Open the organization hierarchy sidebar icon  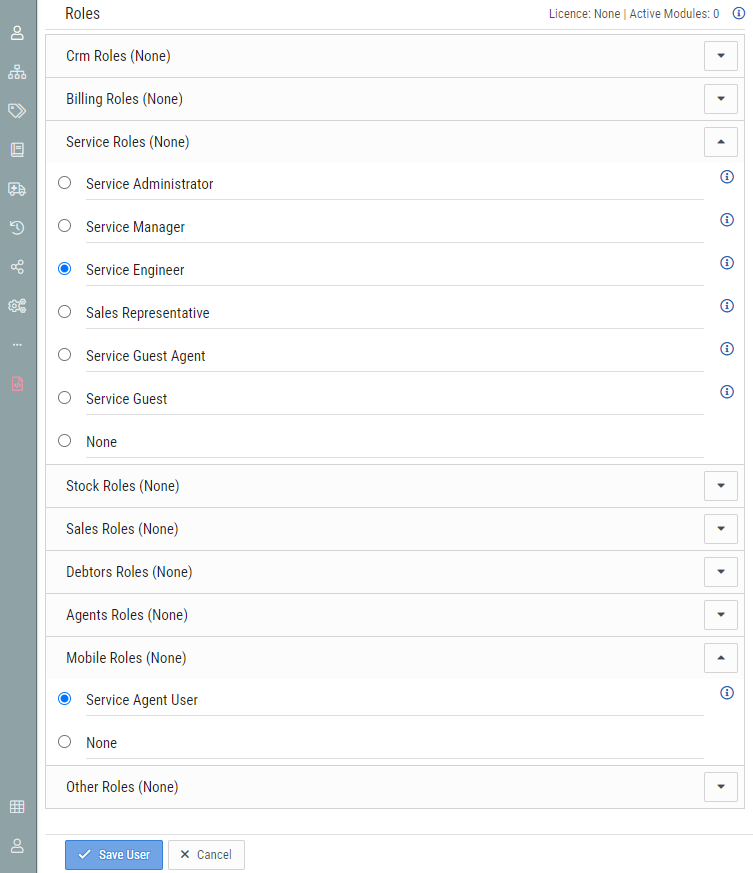point(17,72)
